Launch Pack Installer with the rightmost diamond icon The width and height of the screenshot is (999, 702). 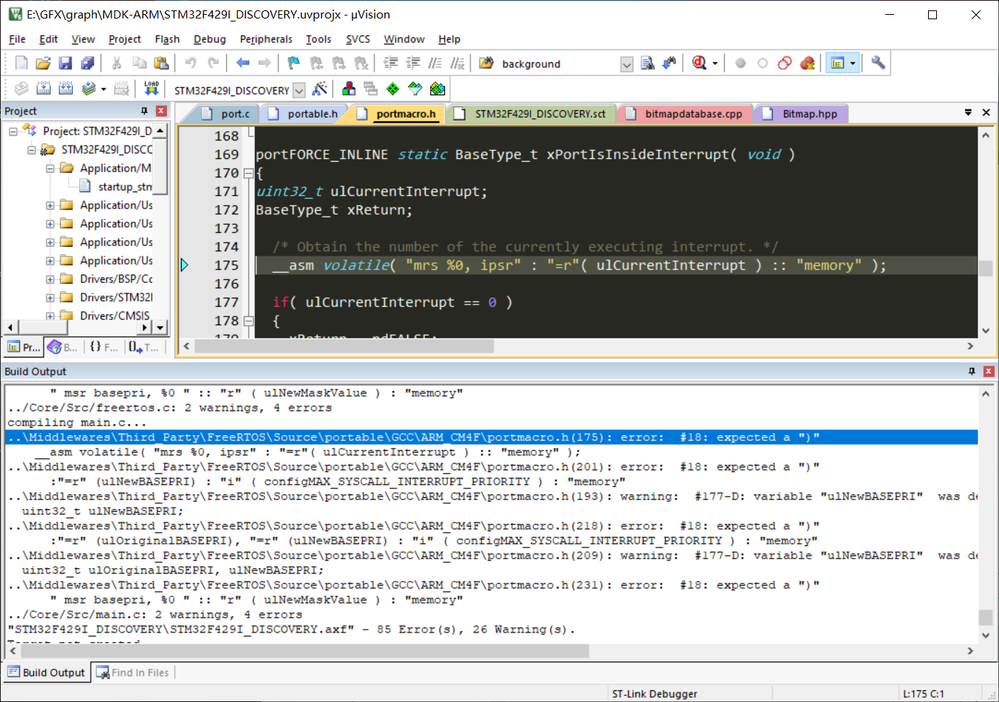(x=438, y=89)
